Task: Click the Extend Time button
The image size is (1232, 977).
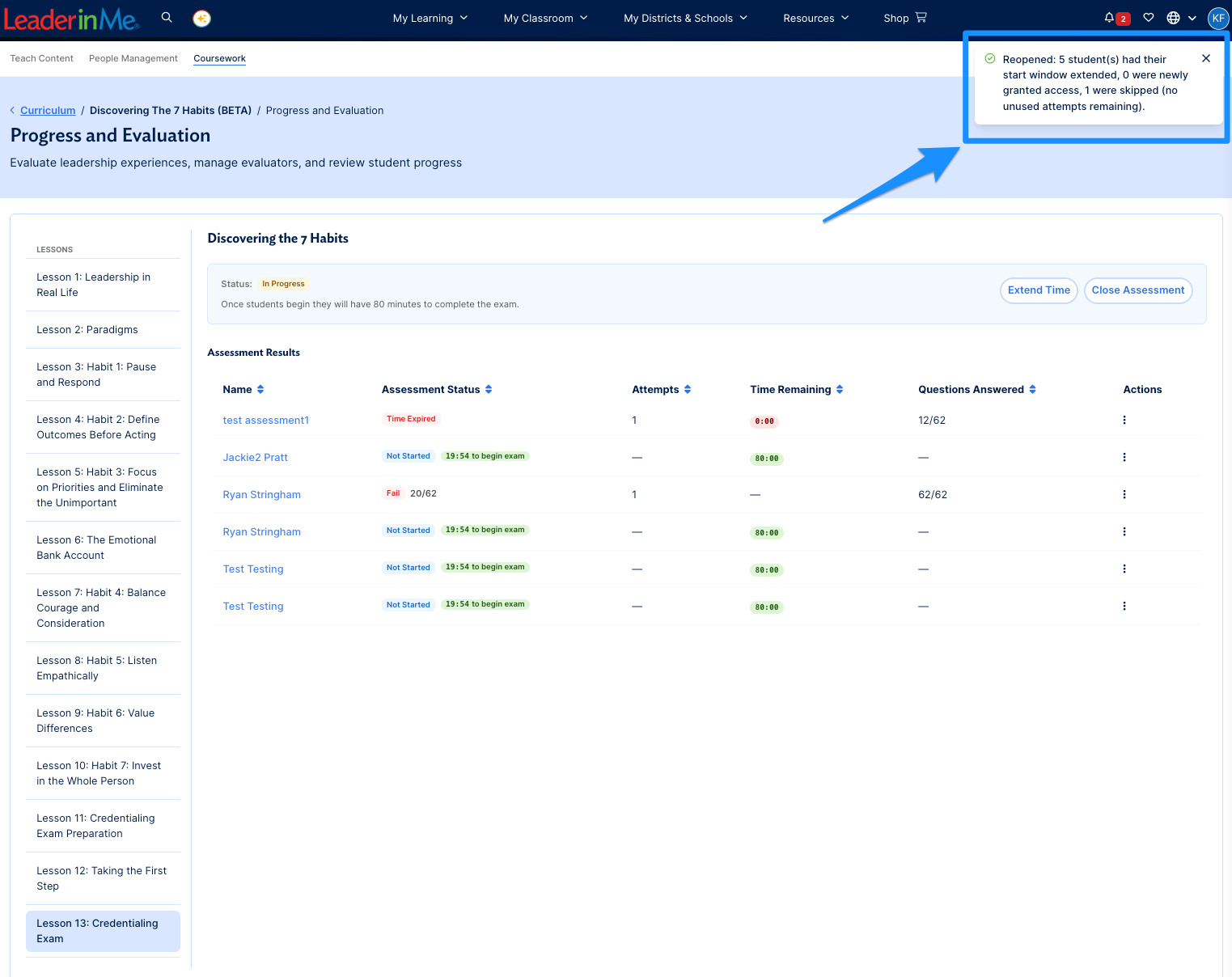Action: pyautogui.click(x=1039, y=290)
